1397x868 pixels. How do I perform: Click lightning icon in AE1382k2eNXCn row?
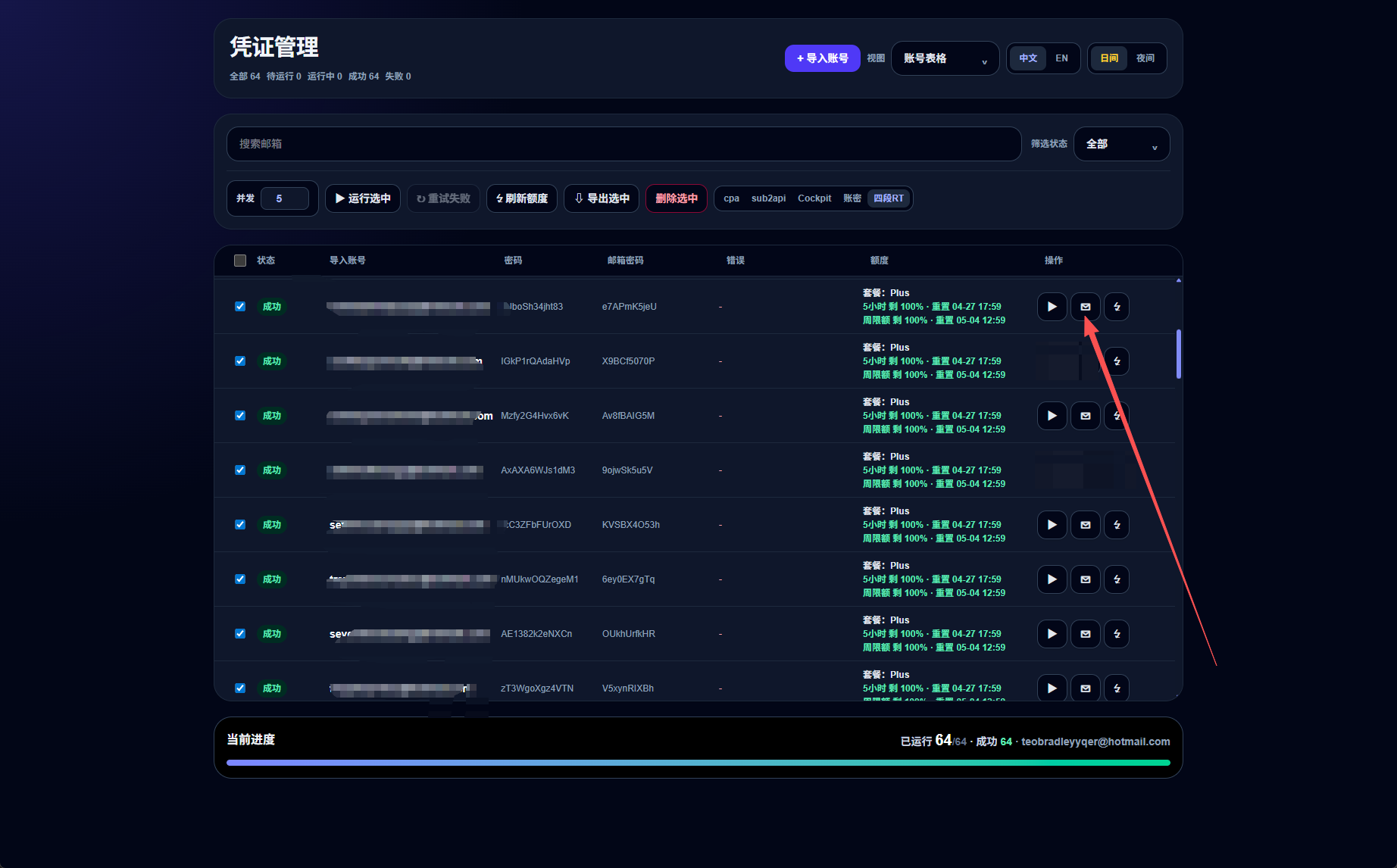[x=1117, y=634]
